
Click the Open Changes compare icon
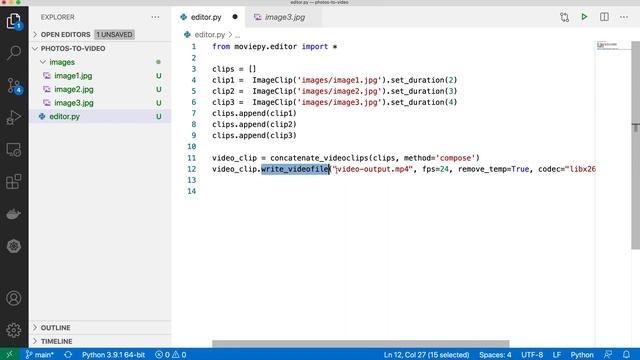coord(564,17)
